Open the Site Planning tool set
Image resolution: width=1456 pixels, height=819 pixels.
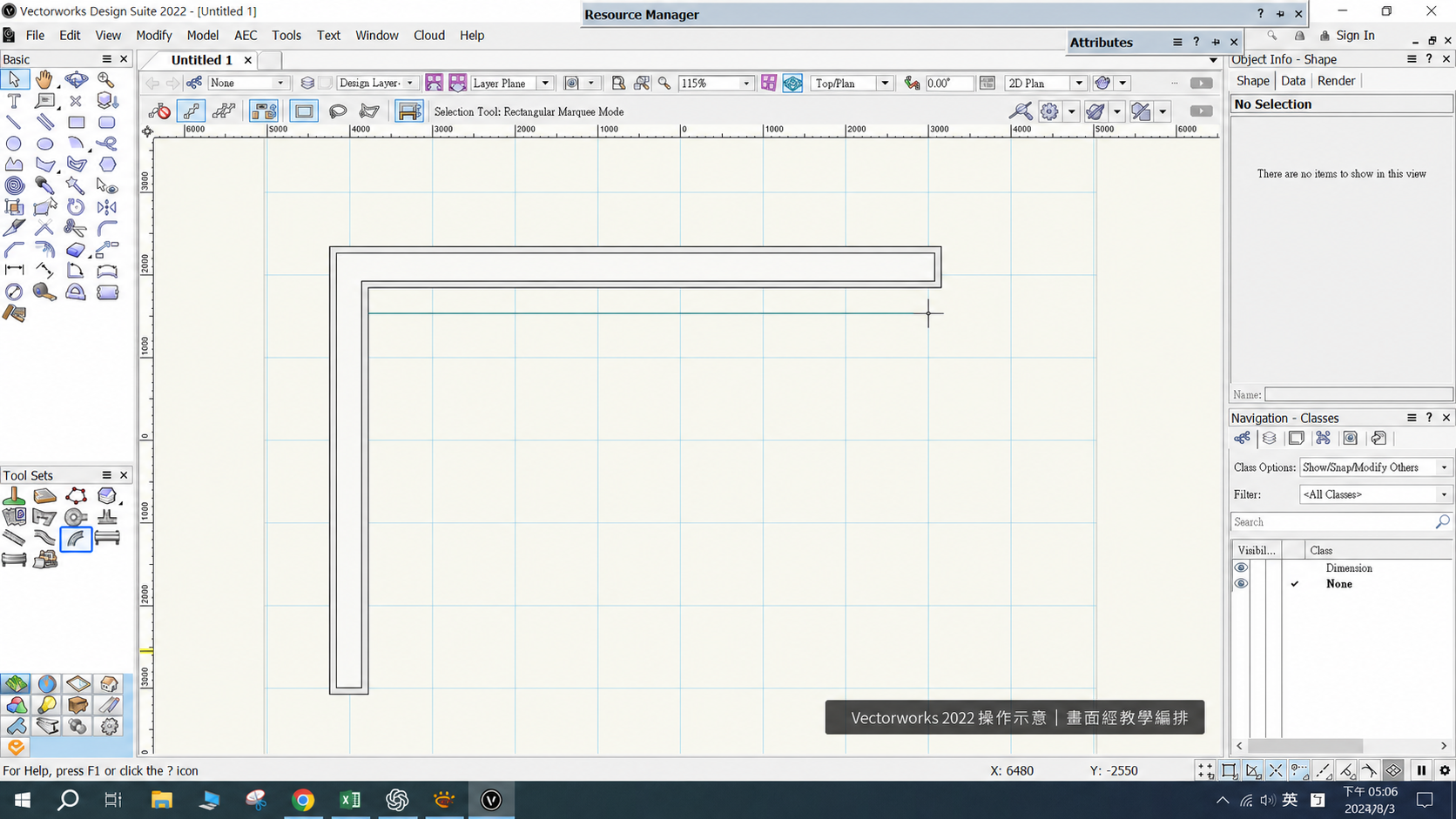pos(16,684)
